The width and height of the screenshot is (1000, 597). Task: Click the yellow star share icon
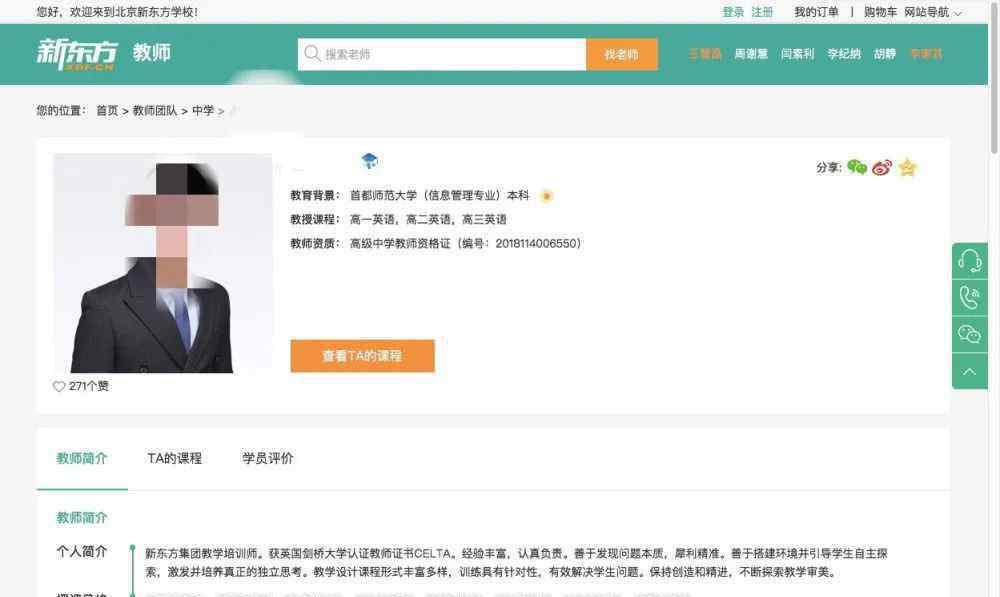pos(908,167)
